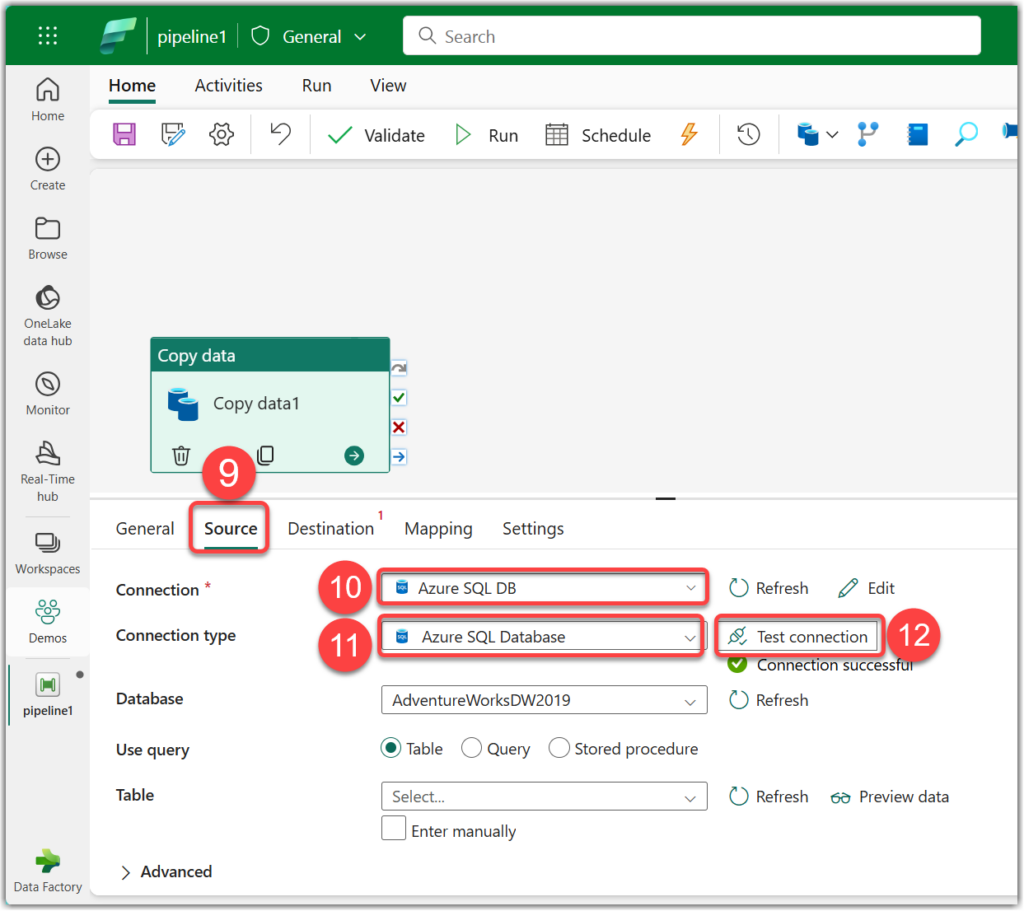Switch to the Run ribbon tab

317,86
